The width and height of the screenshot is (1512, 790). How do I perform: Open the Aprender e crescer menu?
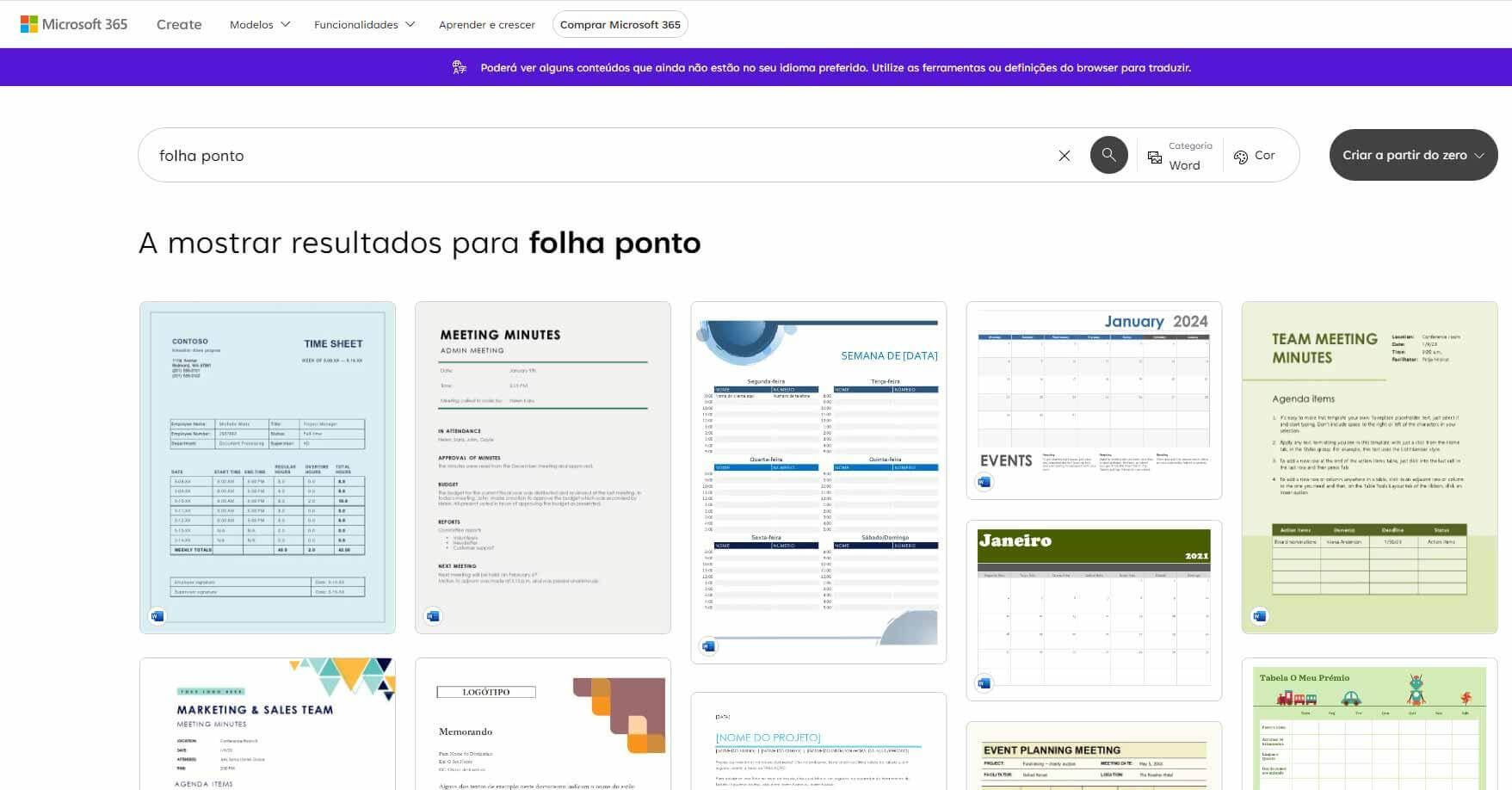486,24
